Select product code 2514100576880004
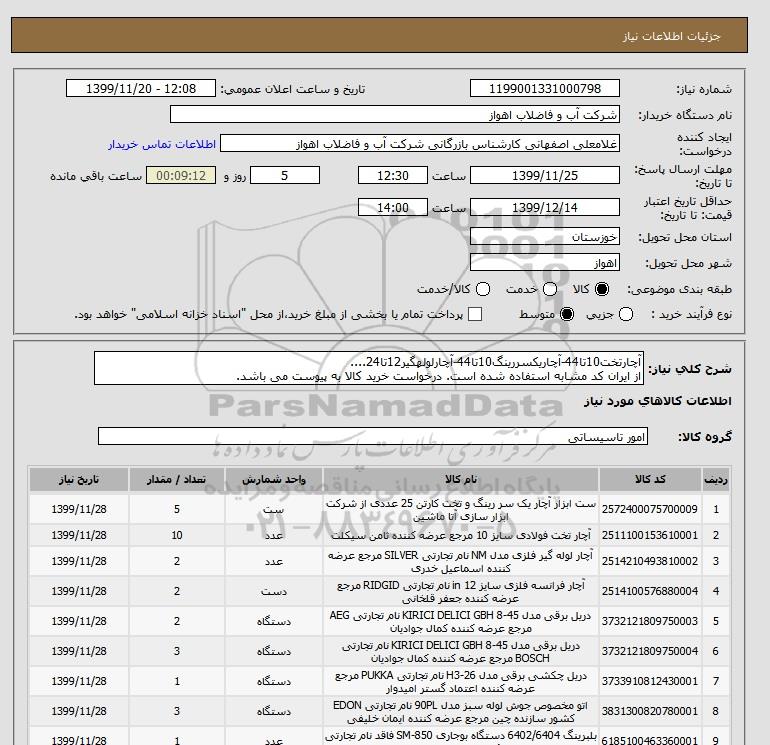770x745 pixels. (650, 591)
